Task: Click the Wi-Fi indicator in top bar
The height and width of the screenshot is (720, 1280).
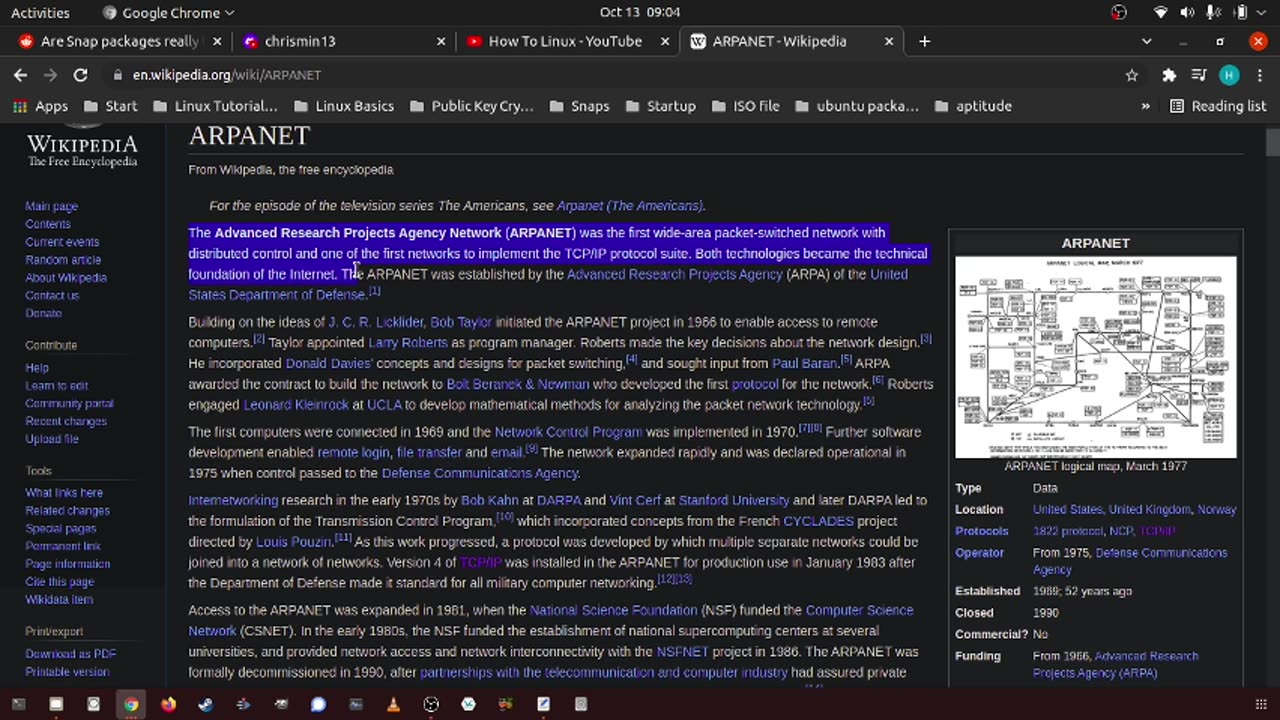Action: point(1161,12)
